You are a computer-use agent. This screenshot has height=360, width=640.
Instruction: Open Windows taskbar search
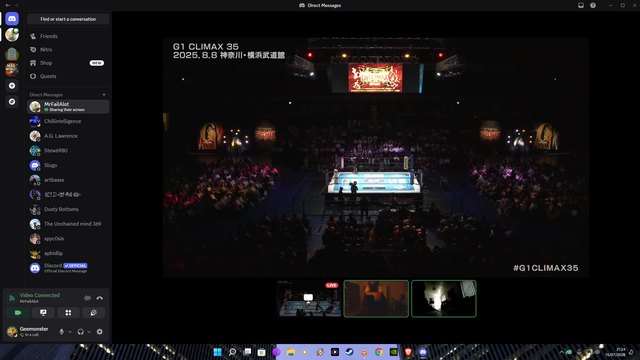click(232, 352)
